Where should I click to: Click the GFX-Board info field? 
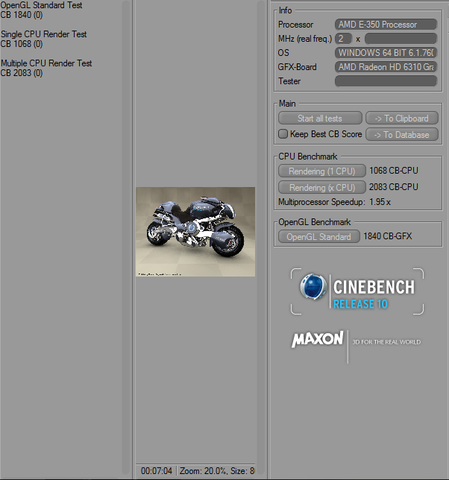pos(386,67)
